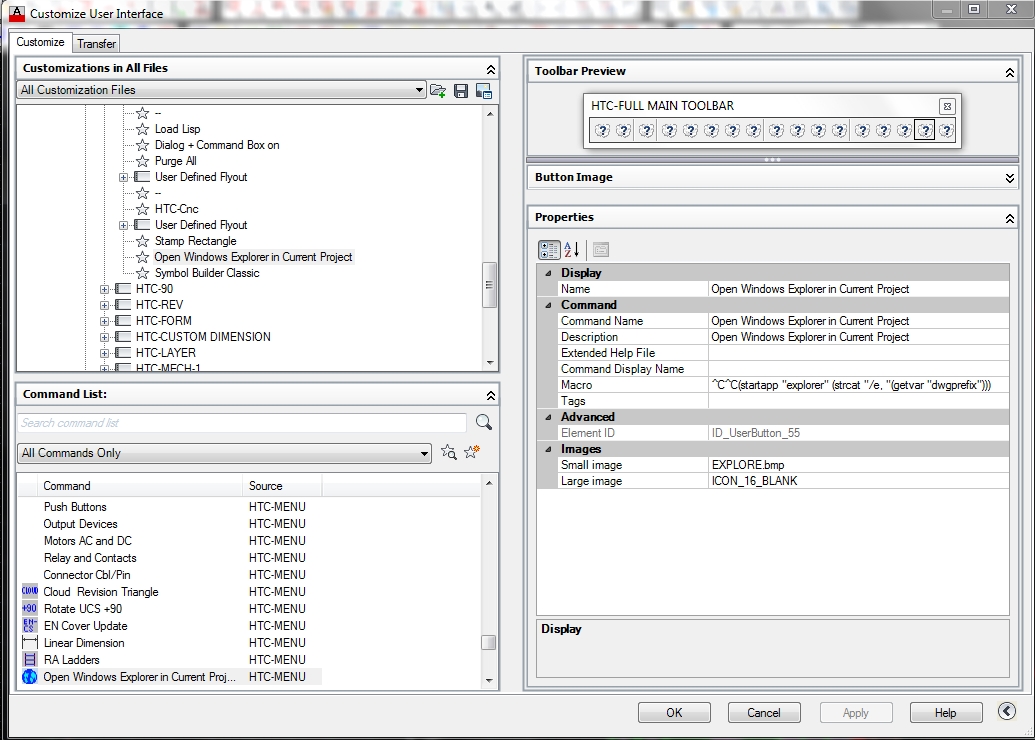
Task: Select Dialog + Command Box on item
Action: point(217,145)
